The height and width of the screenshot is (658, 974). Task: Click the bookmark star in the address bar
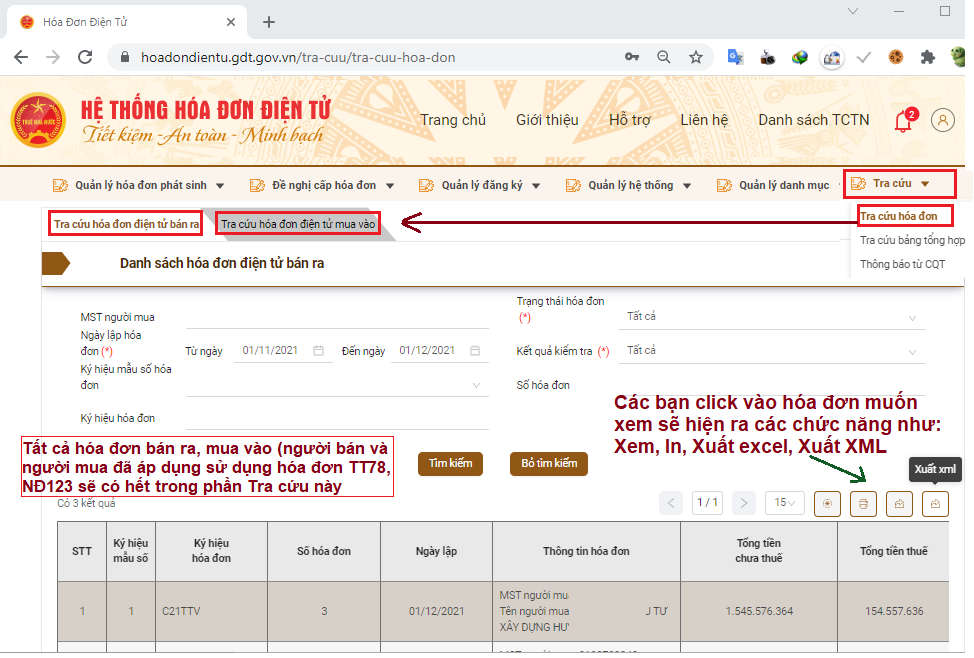click(x=695, y=58)
